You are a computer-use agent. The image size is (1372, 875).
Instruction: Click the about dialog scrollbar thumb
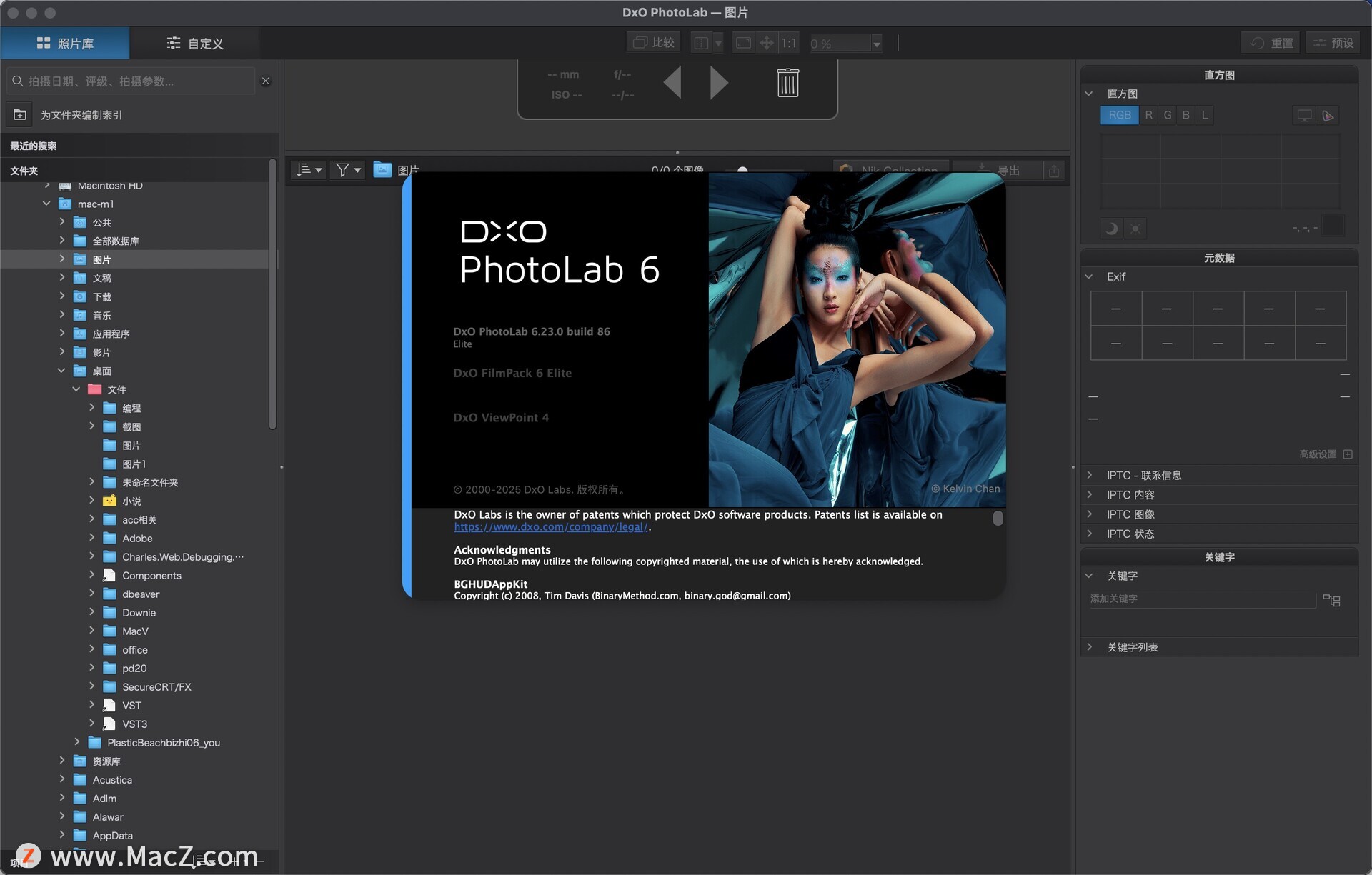tap(998, 518)
